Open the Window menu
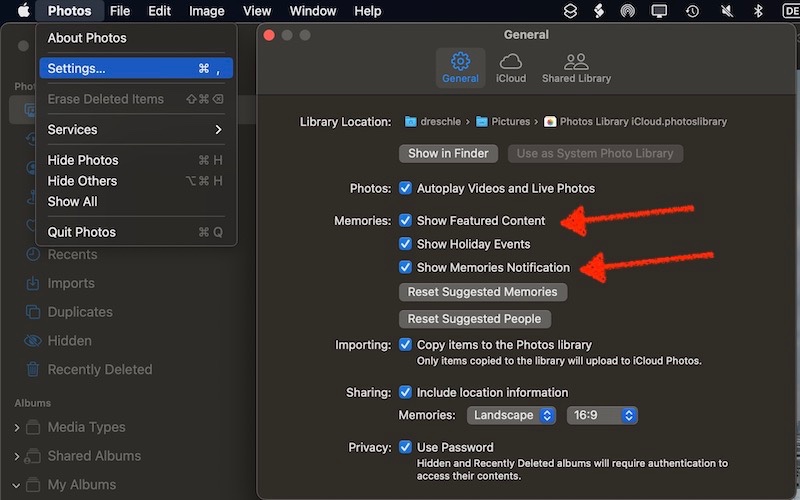This screenshot has height=500, width=800. click(x=313, y=11)
